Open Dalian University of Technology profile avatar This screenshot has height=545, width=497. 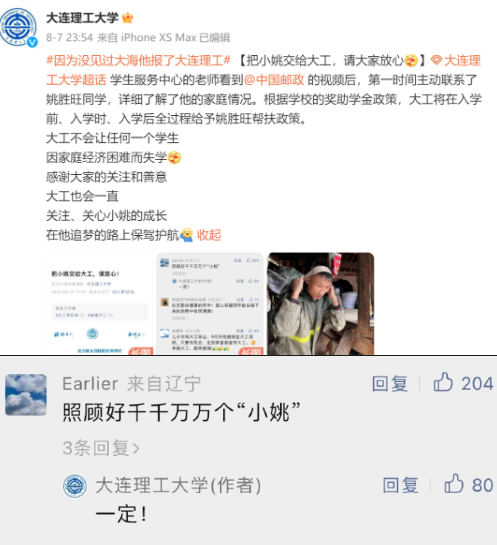point(18,27)
